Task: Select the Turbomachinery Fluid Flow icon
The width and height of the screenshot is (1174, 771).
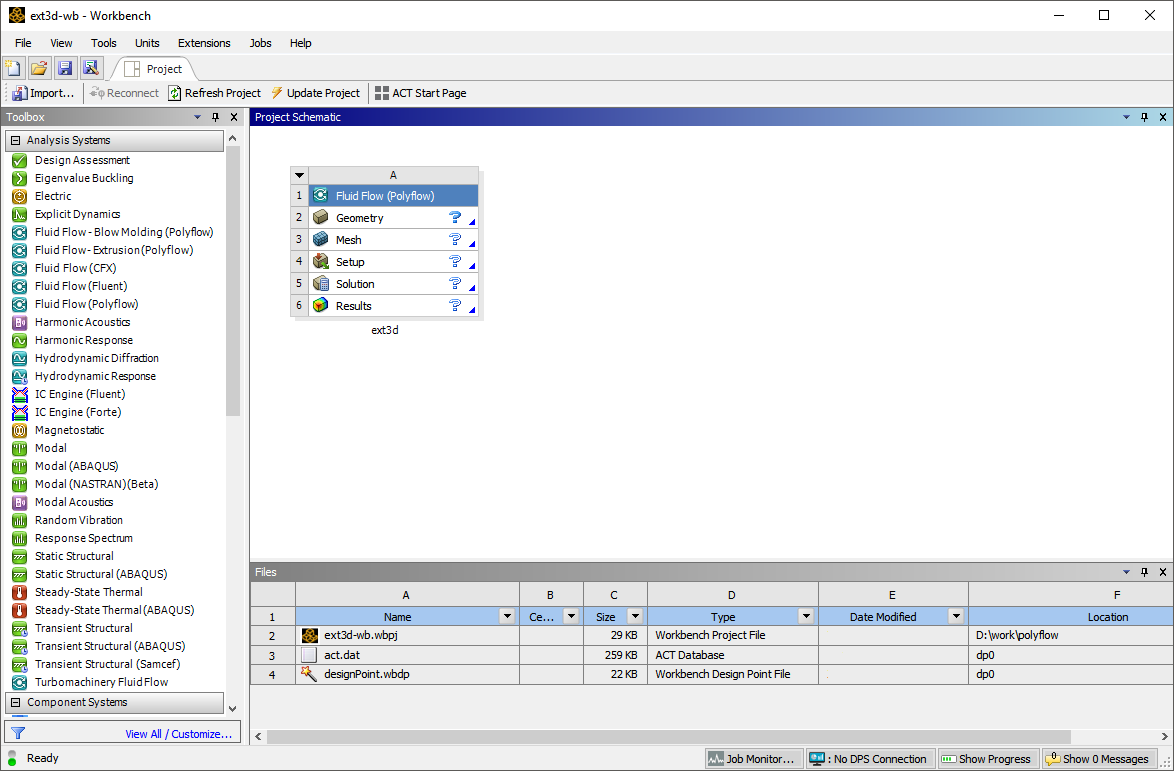Action: (20, 682)
